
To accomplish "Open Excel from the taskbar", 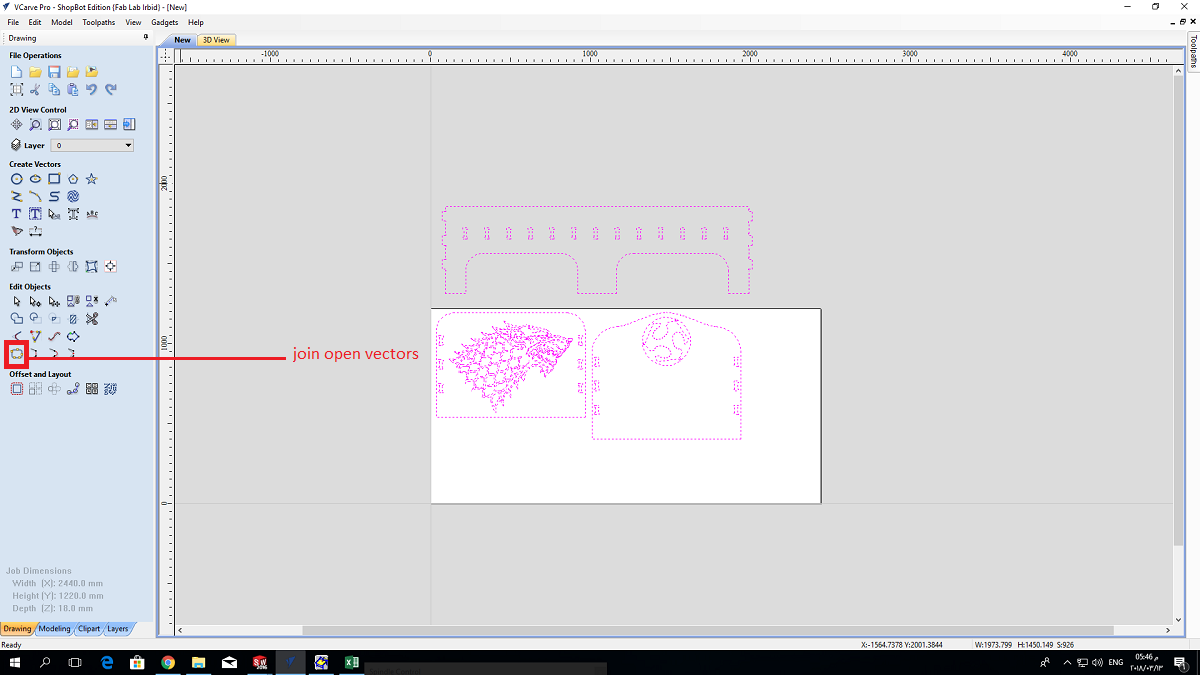I will point(352,662).
